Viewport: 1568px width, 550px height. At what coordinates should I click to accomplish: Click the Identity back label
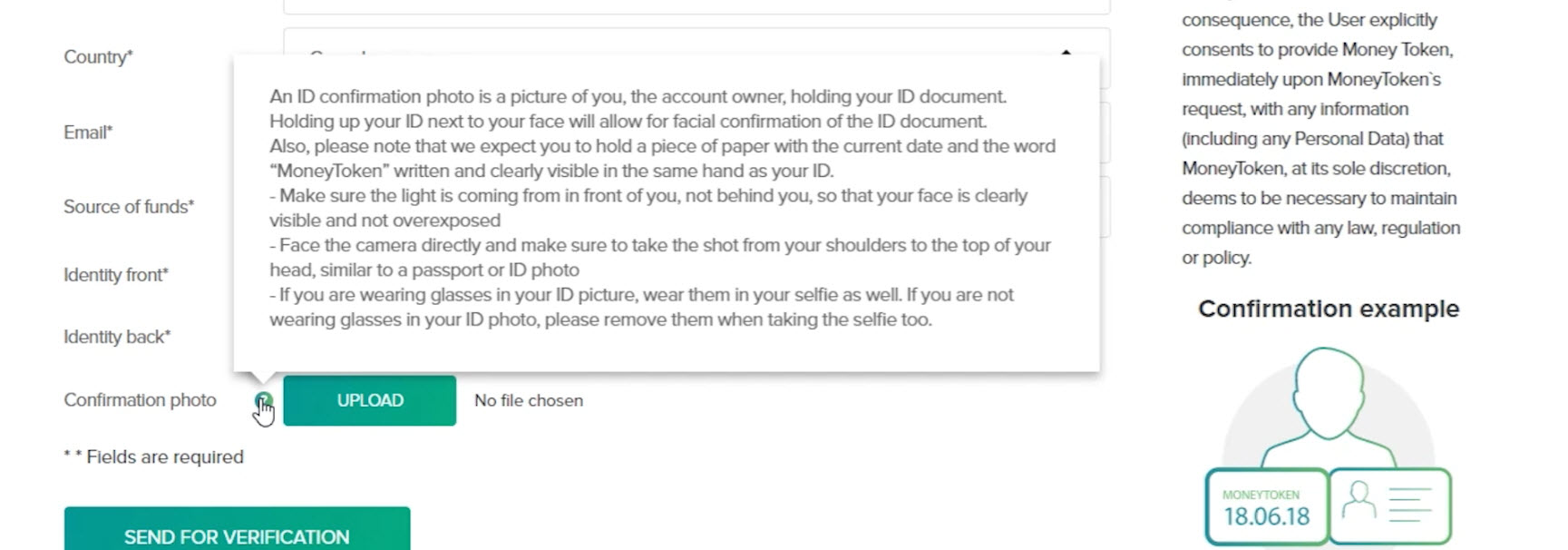pos(117,337)
